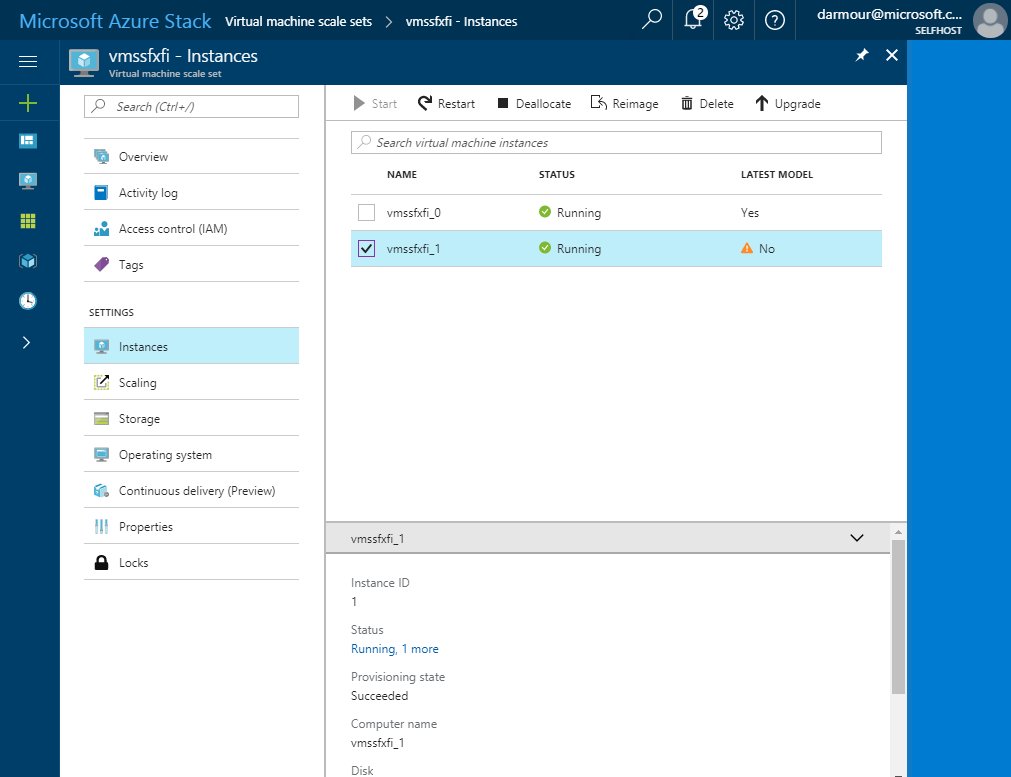Sort by LATEST MODEL column header
Viewport: 1011px width, 777px height.
[x=776, y=175]
